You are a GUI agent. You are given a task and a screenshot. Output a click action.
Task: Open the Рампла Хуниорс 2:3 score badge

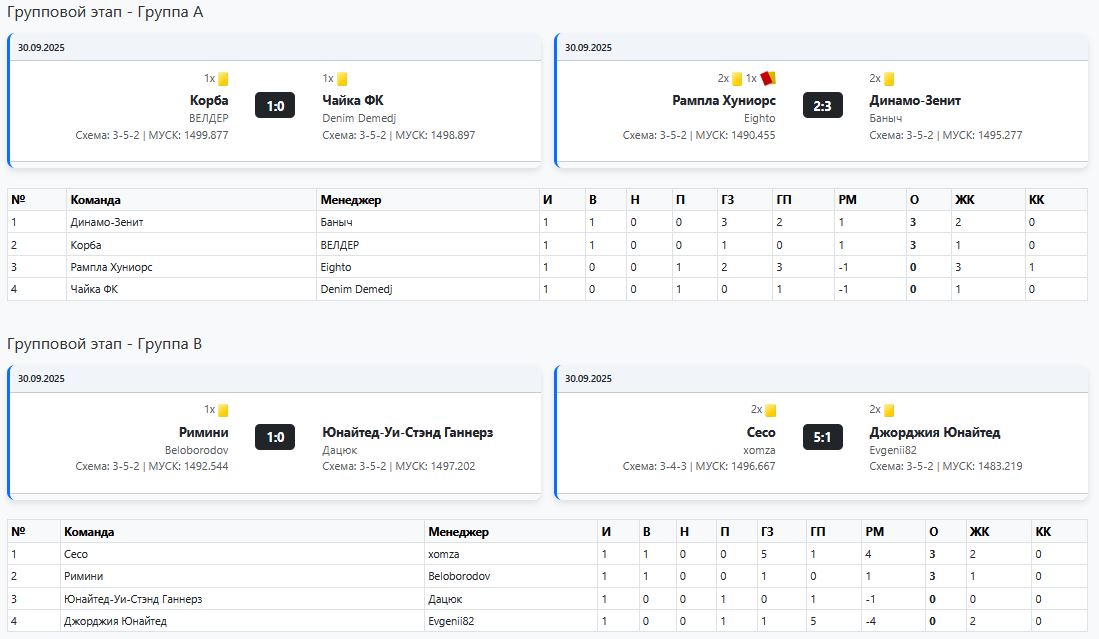click(x=822, y=105)
